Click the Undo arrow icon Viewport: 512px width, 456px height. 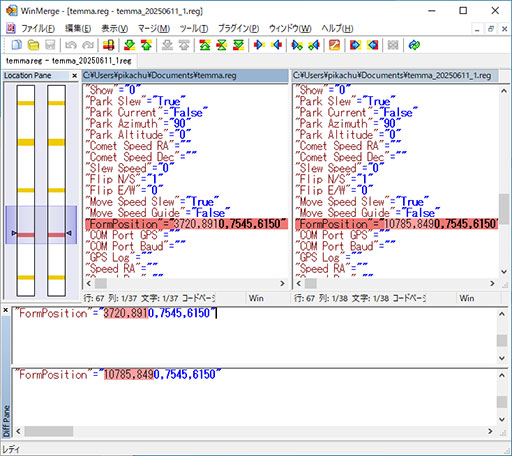click(x=71, y=45)
